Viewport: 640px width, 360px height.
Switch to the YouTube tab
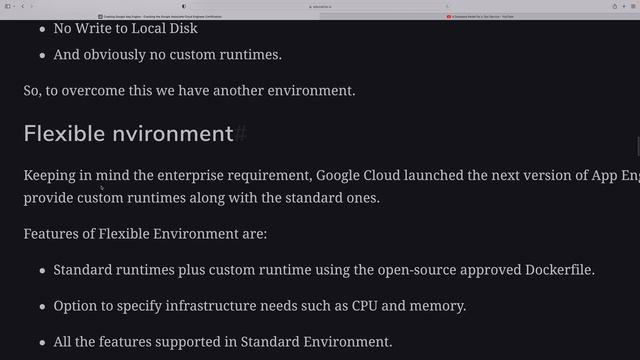click(480, 17)
